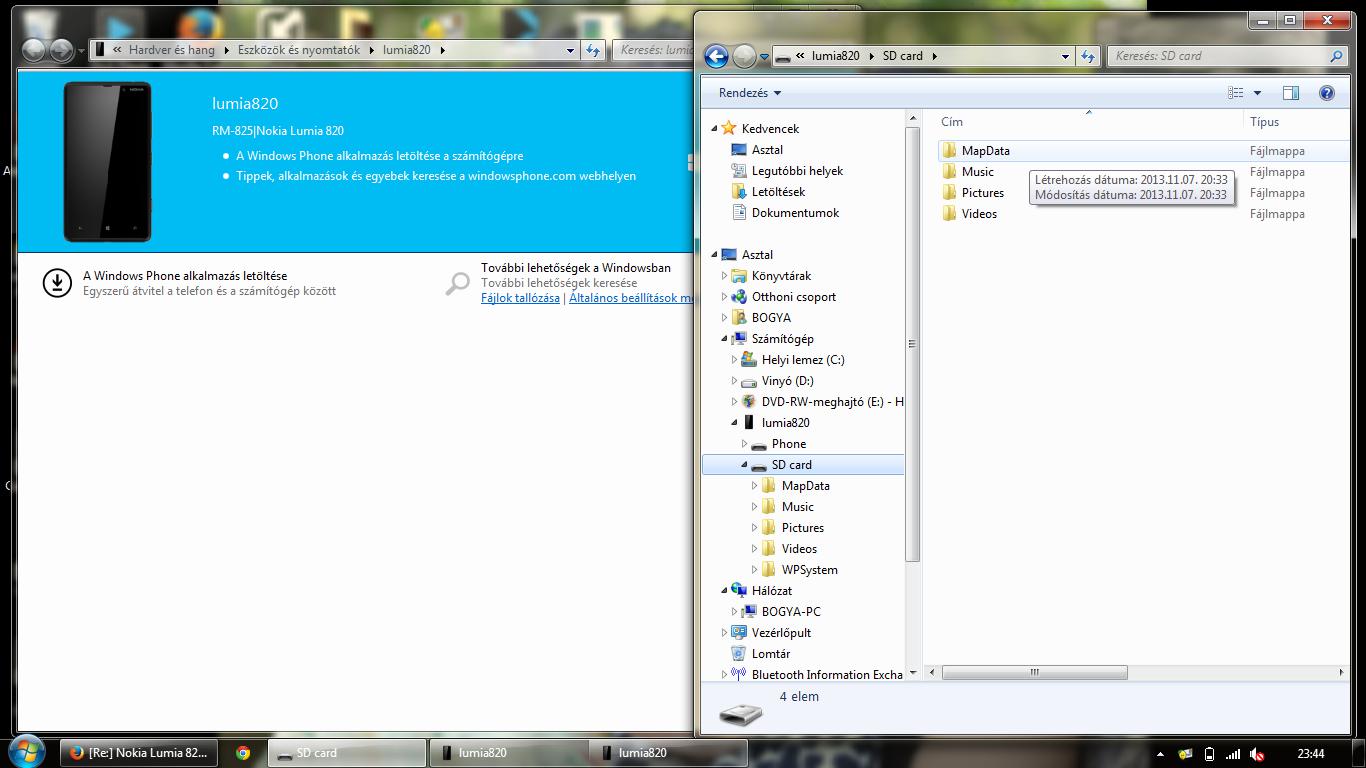
Task: Refresh the SD card window address bar
Action: point(1088,56)
